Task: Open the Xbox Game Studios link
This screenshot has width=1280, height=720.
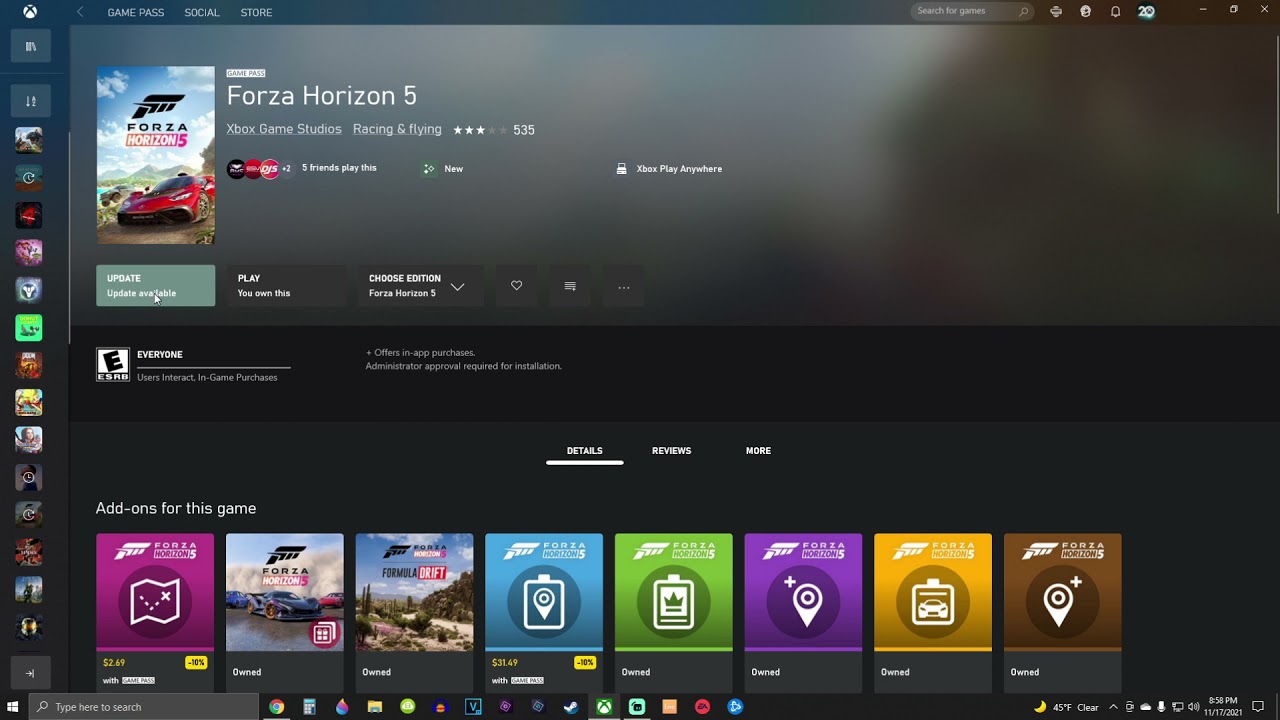Action: 284,129
